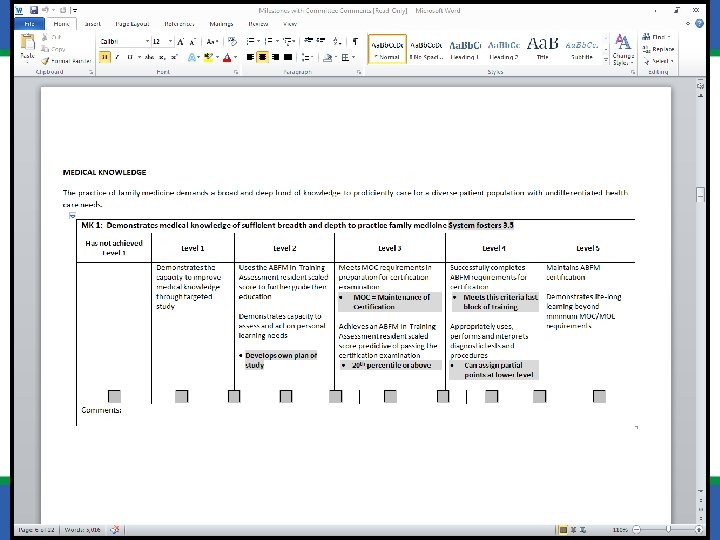
Task: Apply red font color A icon
Action: pyautogui.click(x=227, y=57)
